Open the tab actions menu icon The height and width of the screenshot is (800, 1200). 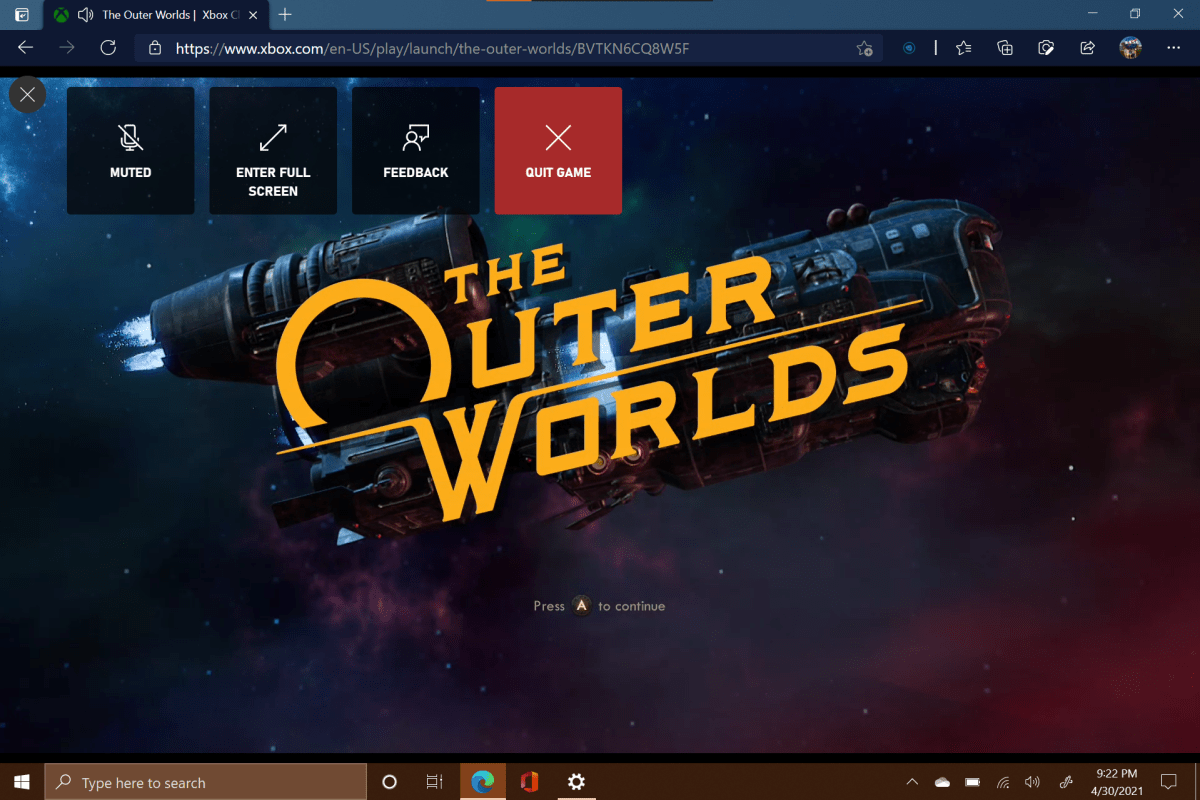tap(21, 15)
